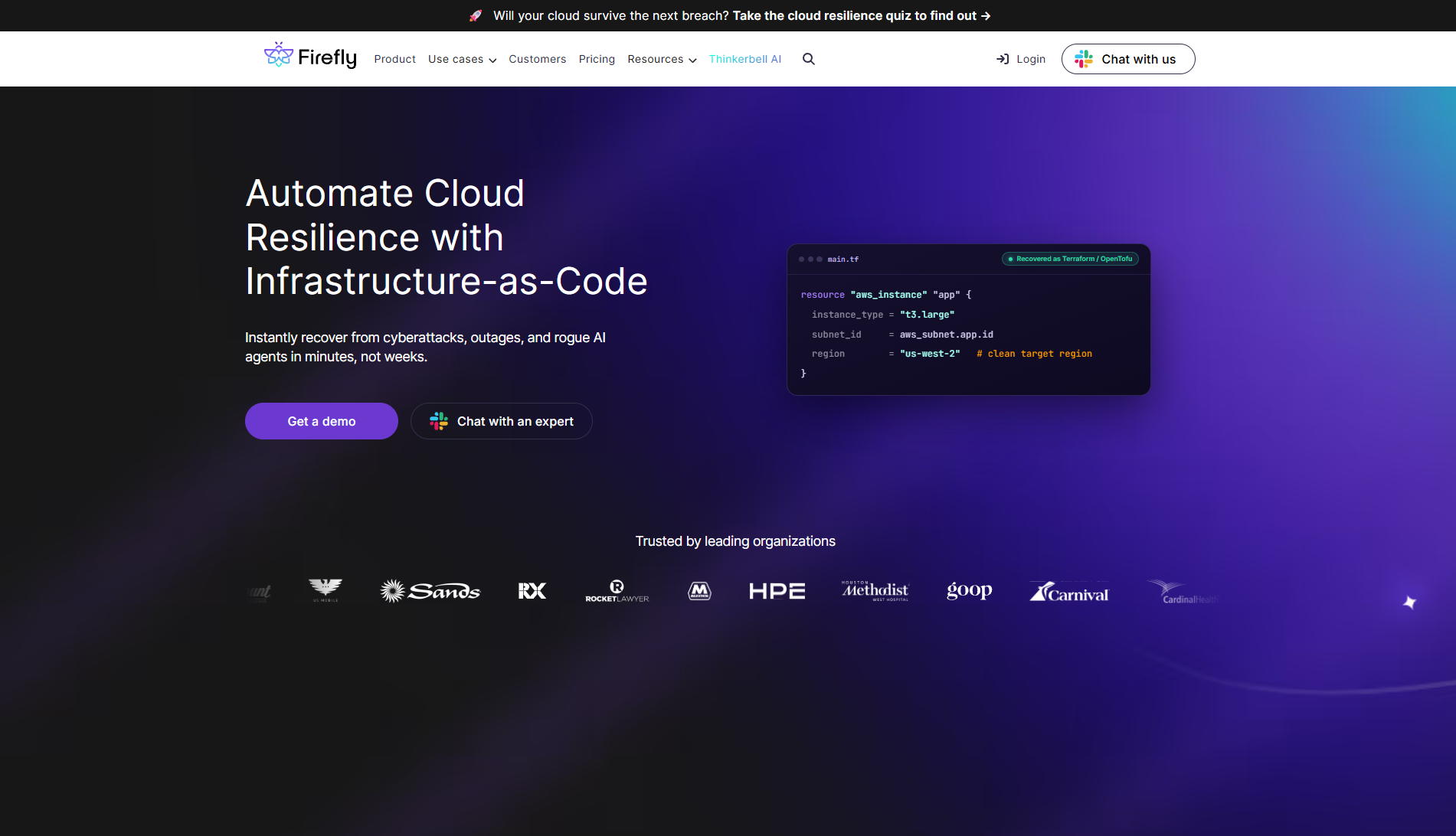
Task: Click the Login link
Action: [1021, 59]
